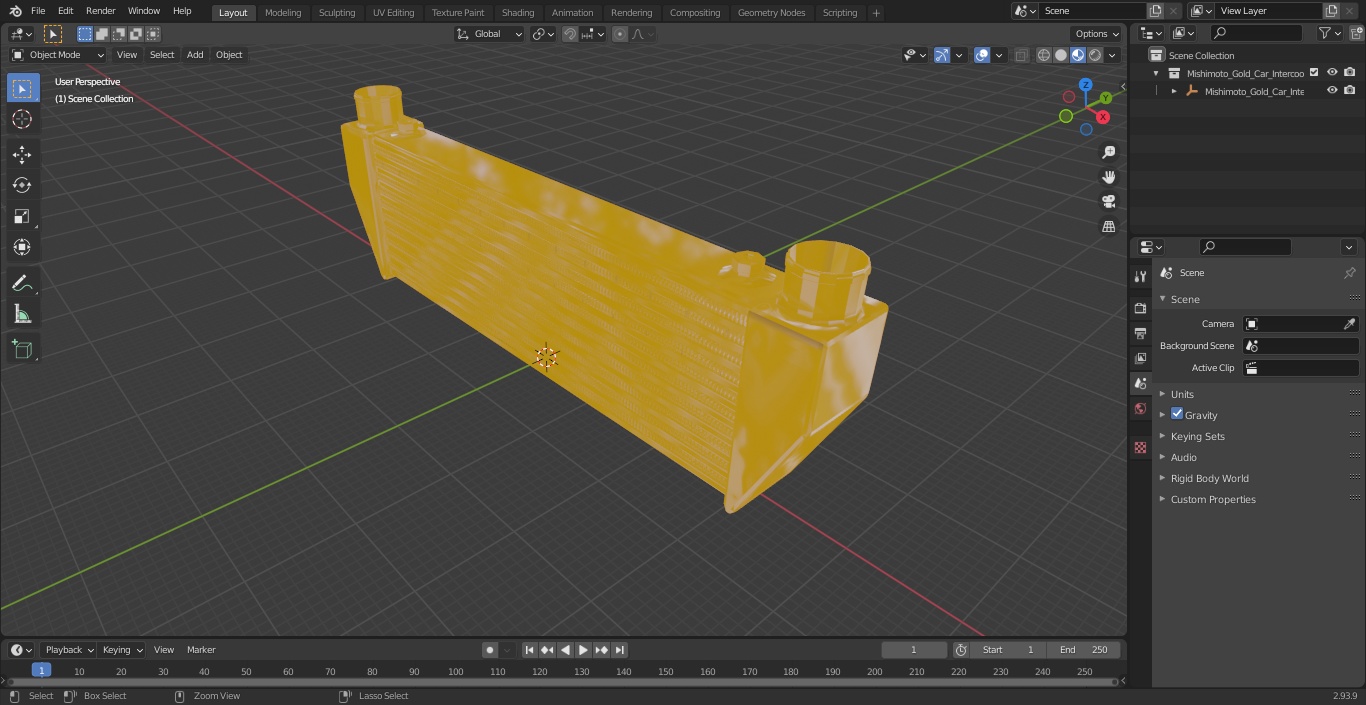Switch to the UV Editing workspace tab

click(x=393, y=12)
